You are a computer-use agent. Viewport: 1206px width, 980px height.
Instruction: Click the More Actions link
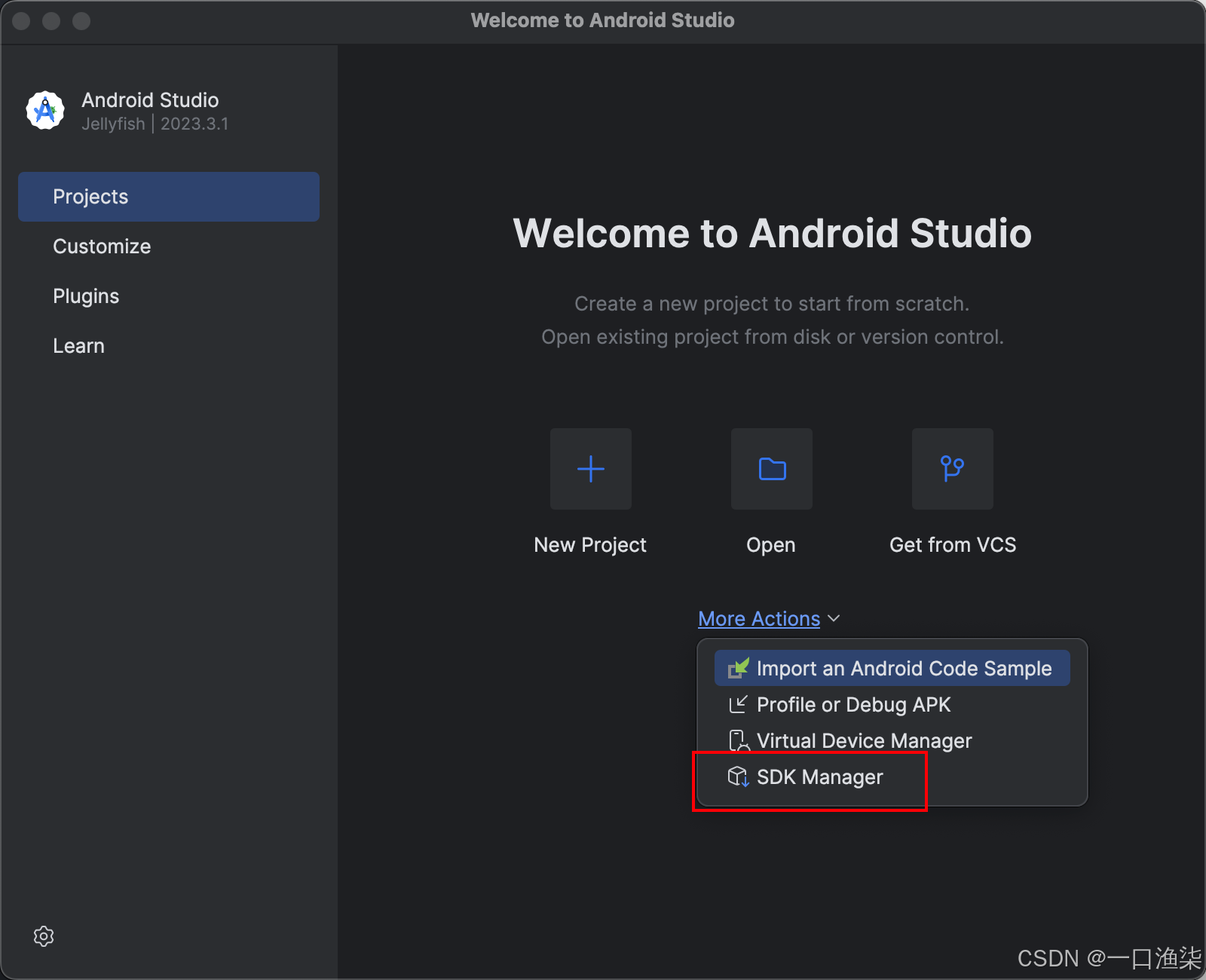759,619
